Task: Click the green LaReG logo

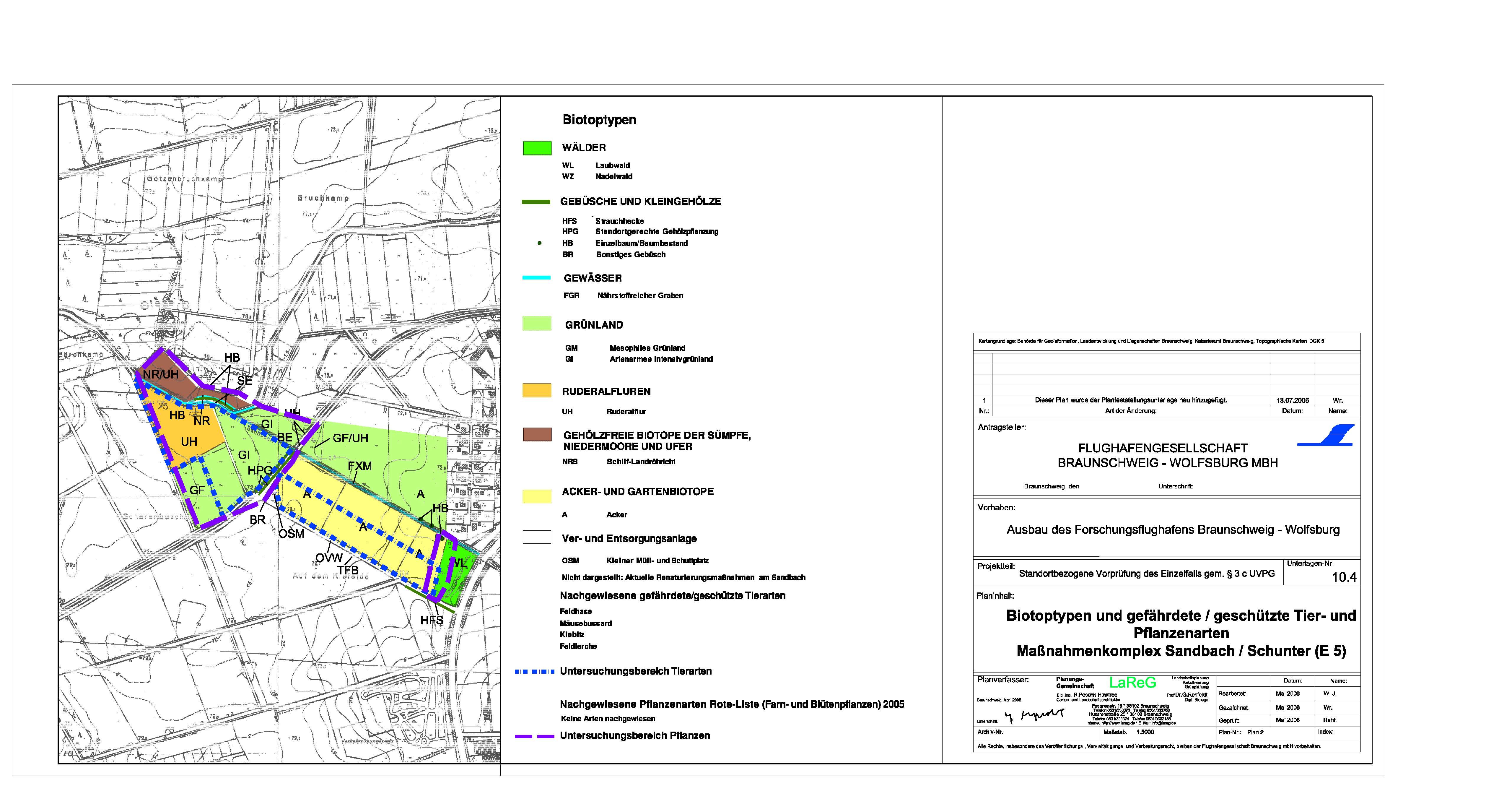Action: [x=1132, y=682]
